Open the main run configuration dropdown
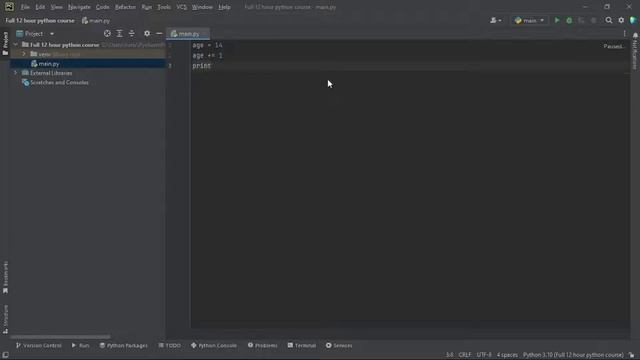The width and height of the screenshot is (640, 360). 529,20
